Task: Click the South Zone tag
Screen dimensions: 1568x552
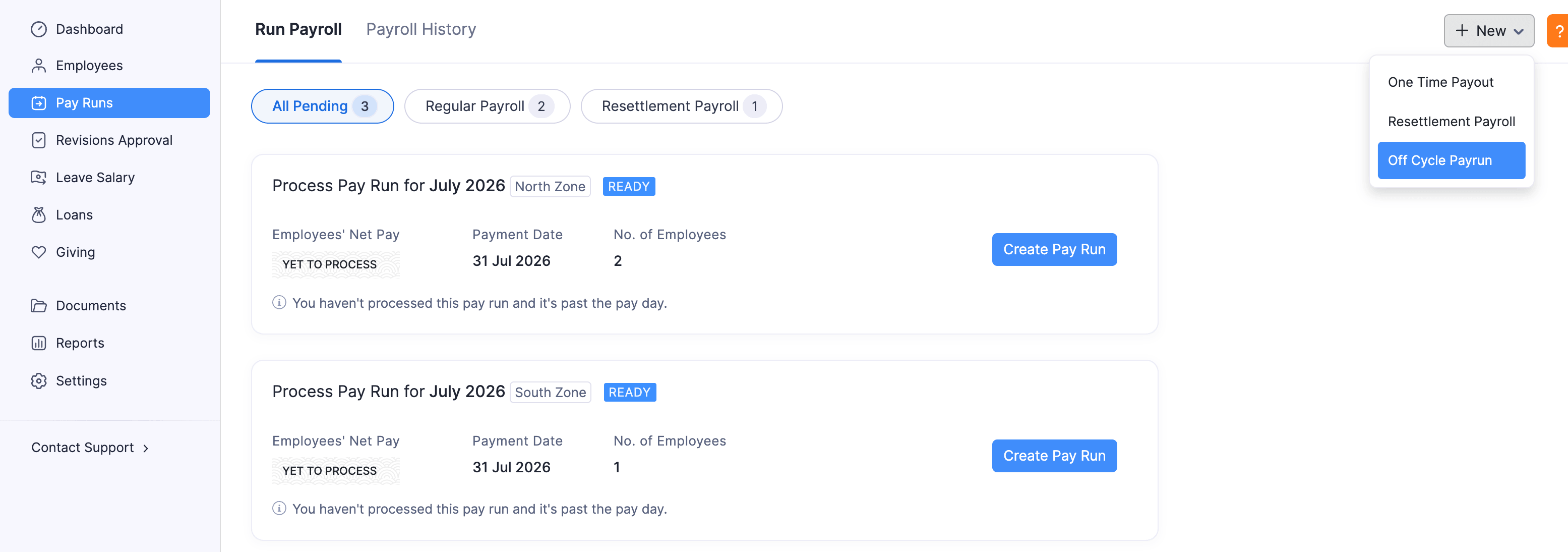Action: [x=550, y=393]
